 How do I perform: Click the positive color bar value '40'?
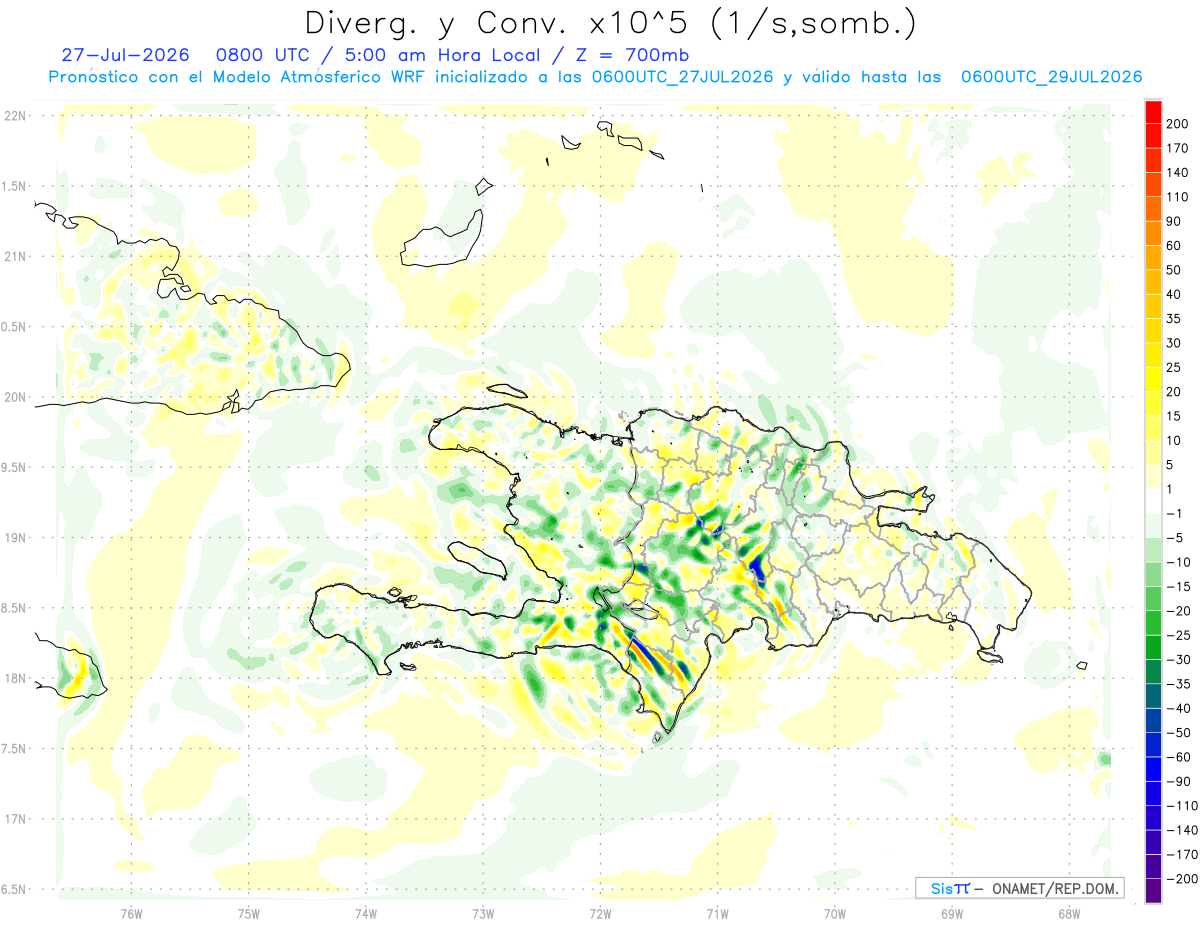(1174, 294)
